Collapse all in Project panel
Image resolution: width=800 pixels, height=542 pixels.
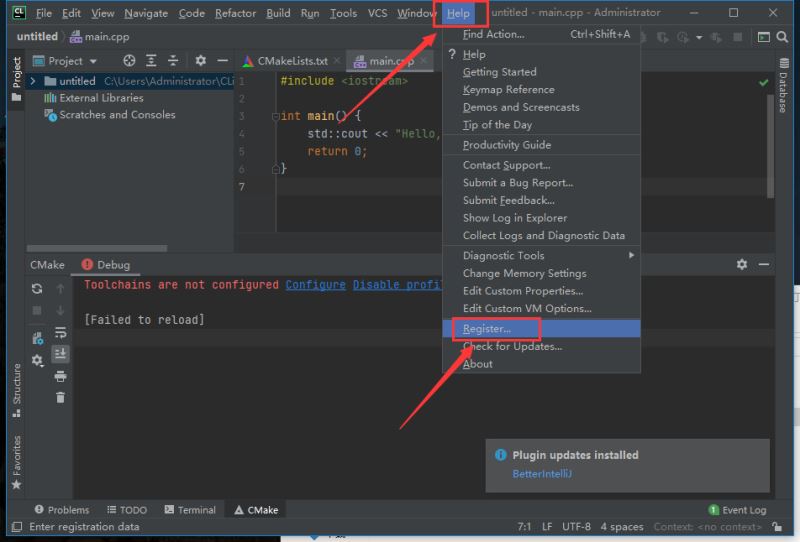[173, 61]
